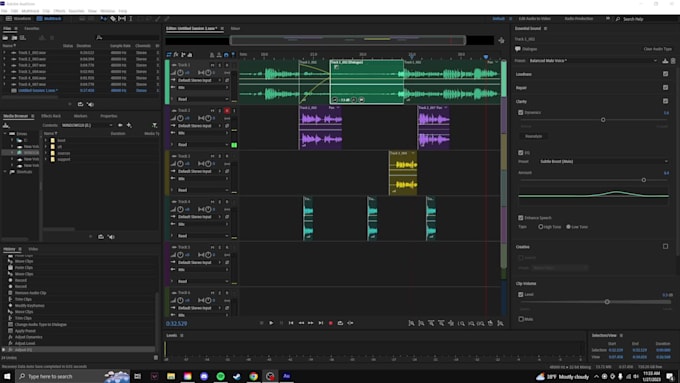Toggle the Clarity checkbox in Essential Sound
This screenshot has width=680, height=383.
(x=665, y=101)
